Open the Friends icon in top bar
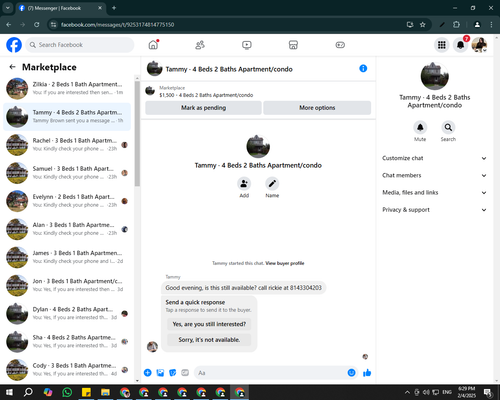500x400 pixels. [200, 45]
